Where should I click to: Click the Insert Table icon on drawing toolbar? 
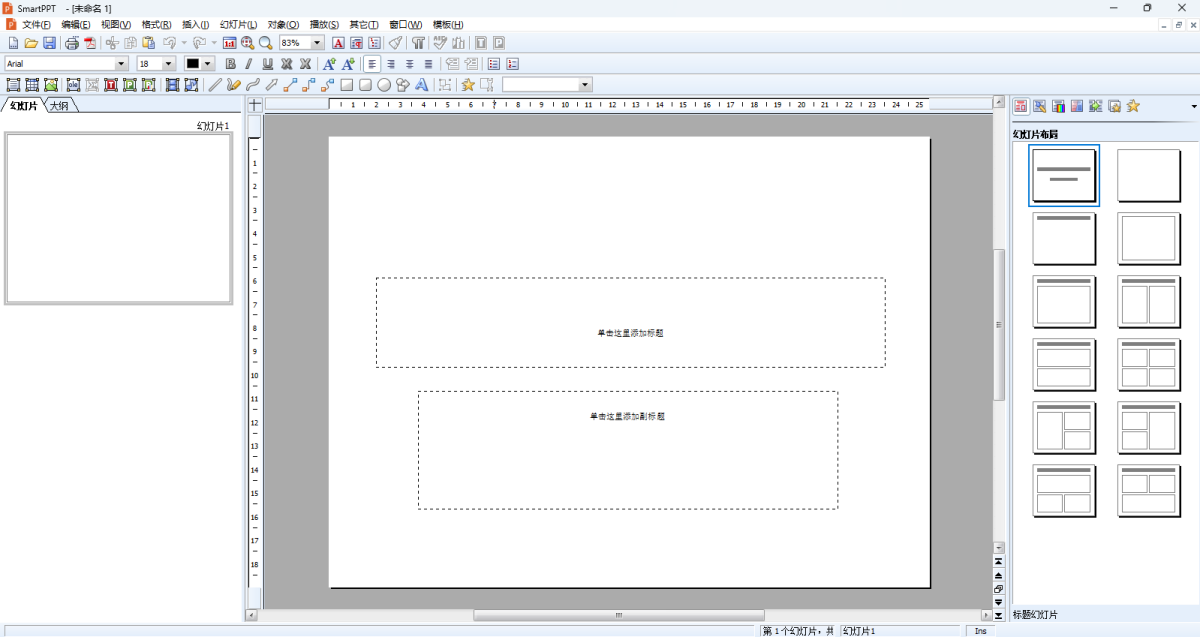[x=32, y=85]
